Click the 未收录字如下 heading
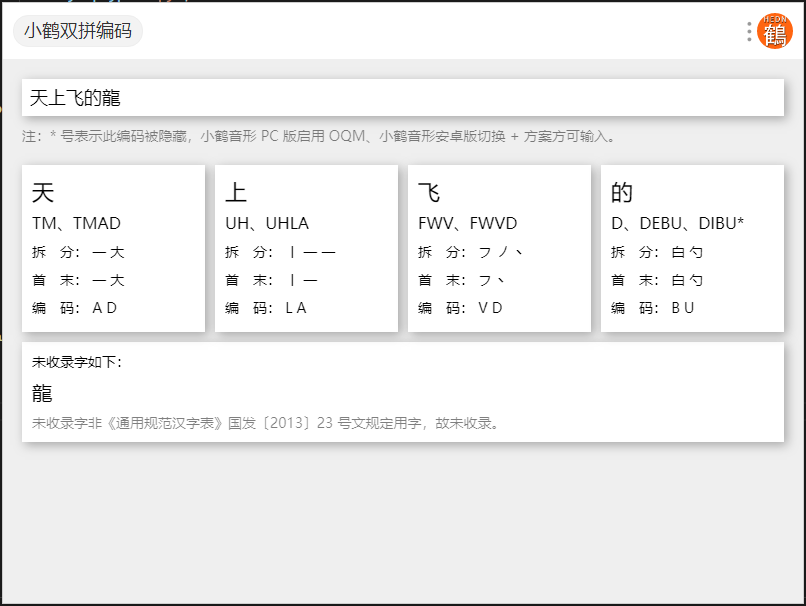 click(x=77, y=362)
